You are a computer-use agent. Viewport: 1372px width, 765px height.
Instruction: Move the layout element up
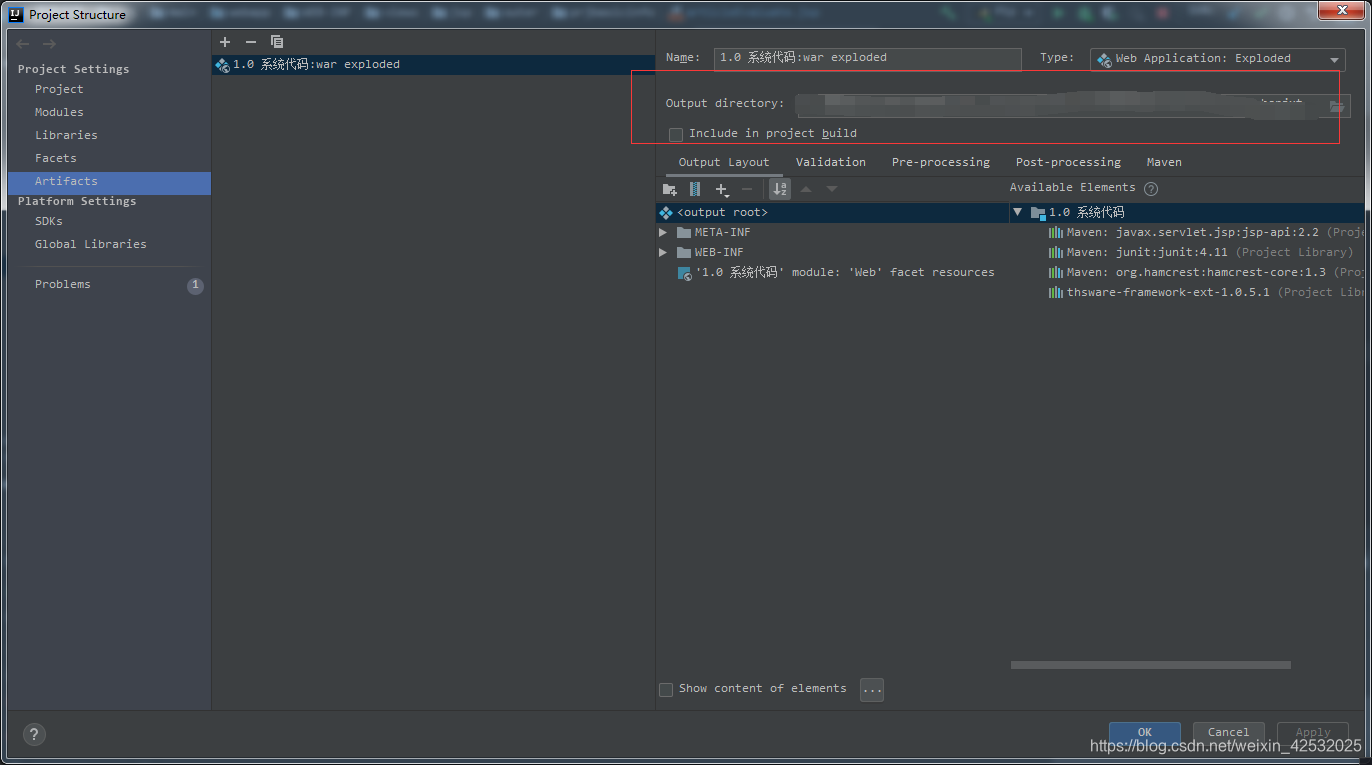click(x=806, y=189)
